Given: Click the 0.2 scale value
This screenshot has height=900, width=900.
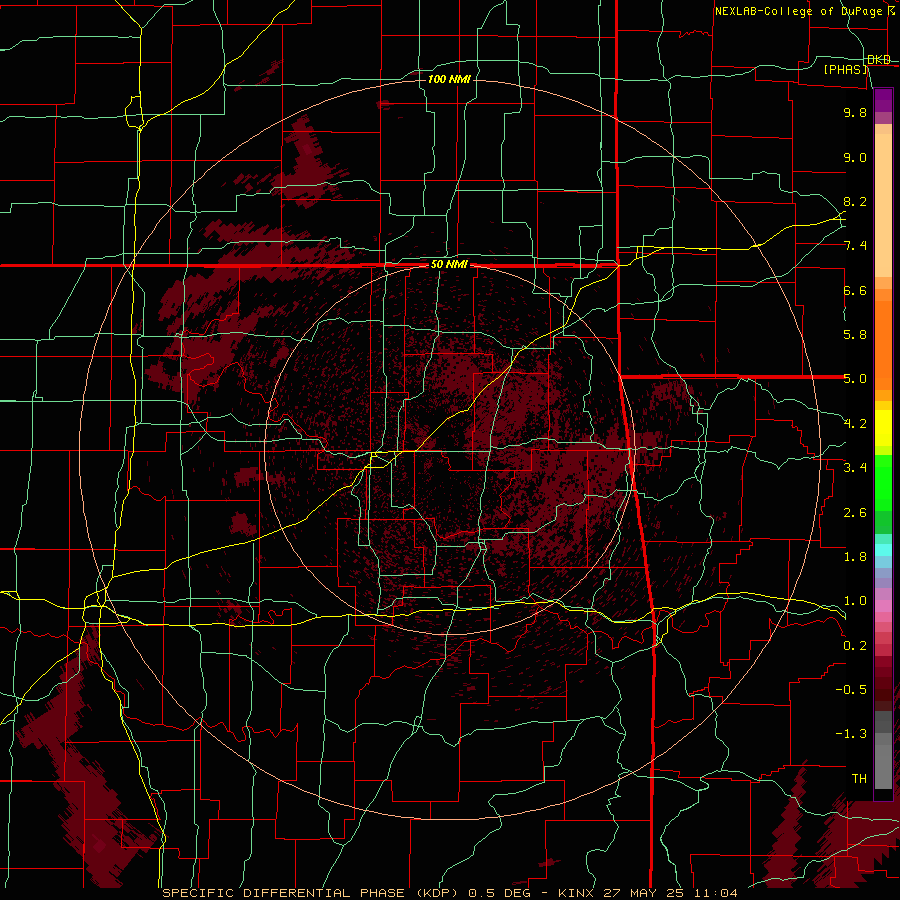Looking at the screenshot, I should 855,646.
